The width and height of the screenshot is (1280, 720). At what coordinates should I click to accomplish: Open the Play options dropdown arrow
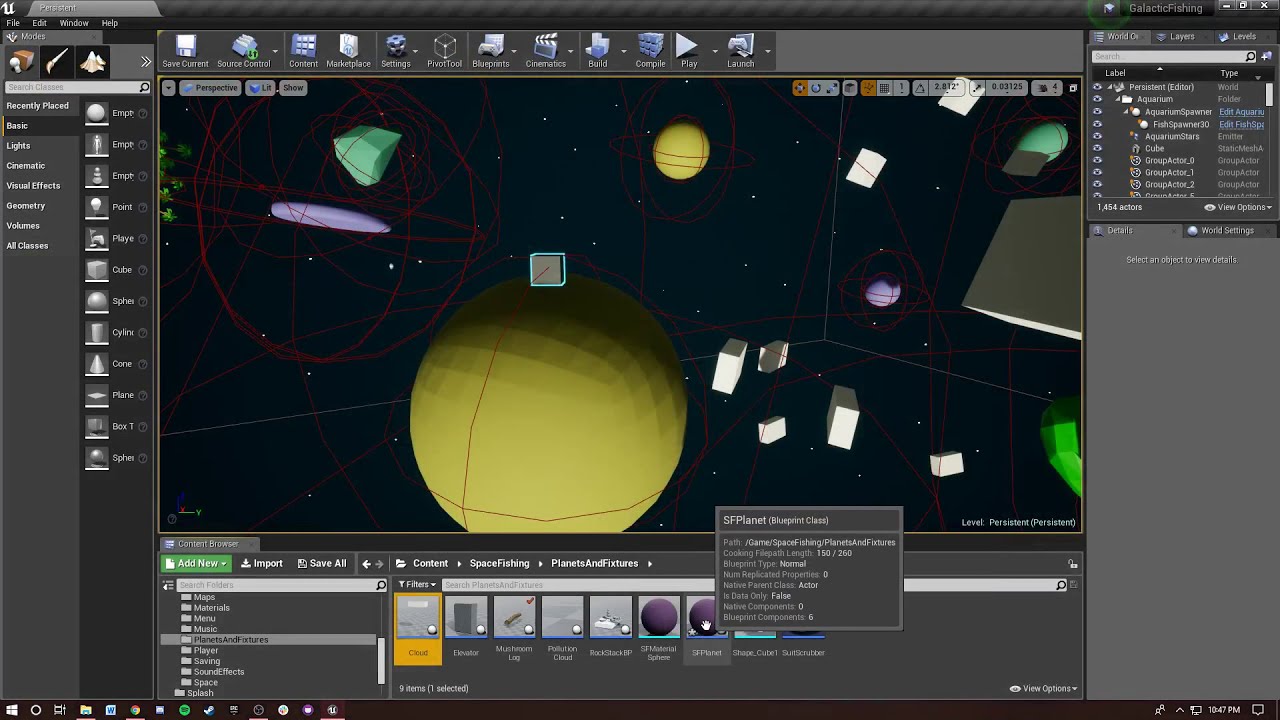tap(715, 50)
